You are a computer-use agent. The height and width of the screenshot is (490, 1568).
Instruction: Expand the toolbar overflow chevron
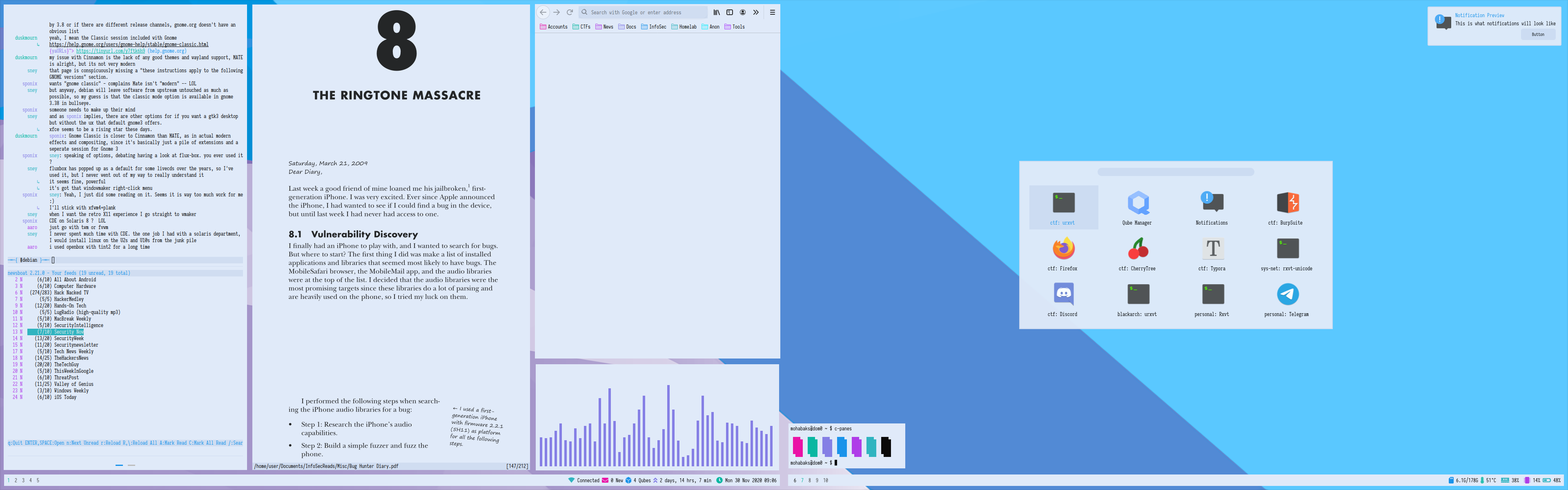coord(756,12)
